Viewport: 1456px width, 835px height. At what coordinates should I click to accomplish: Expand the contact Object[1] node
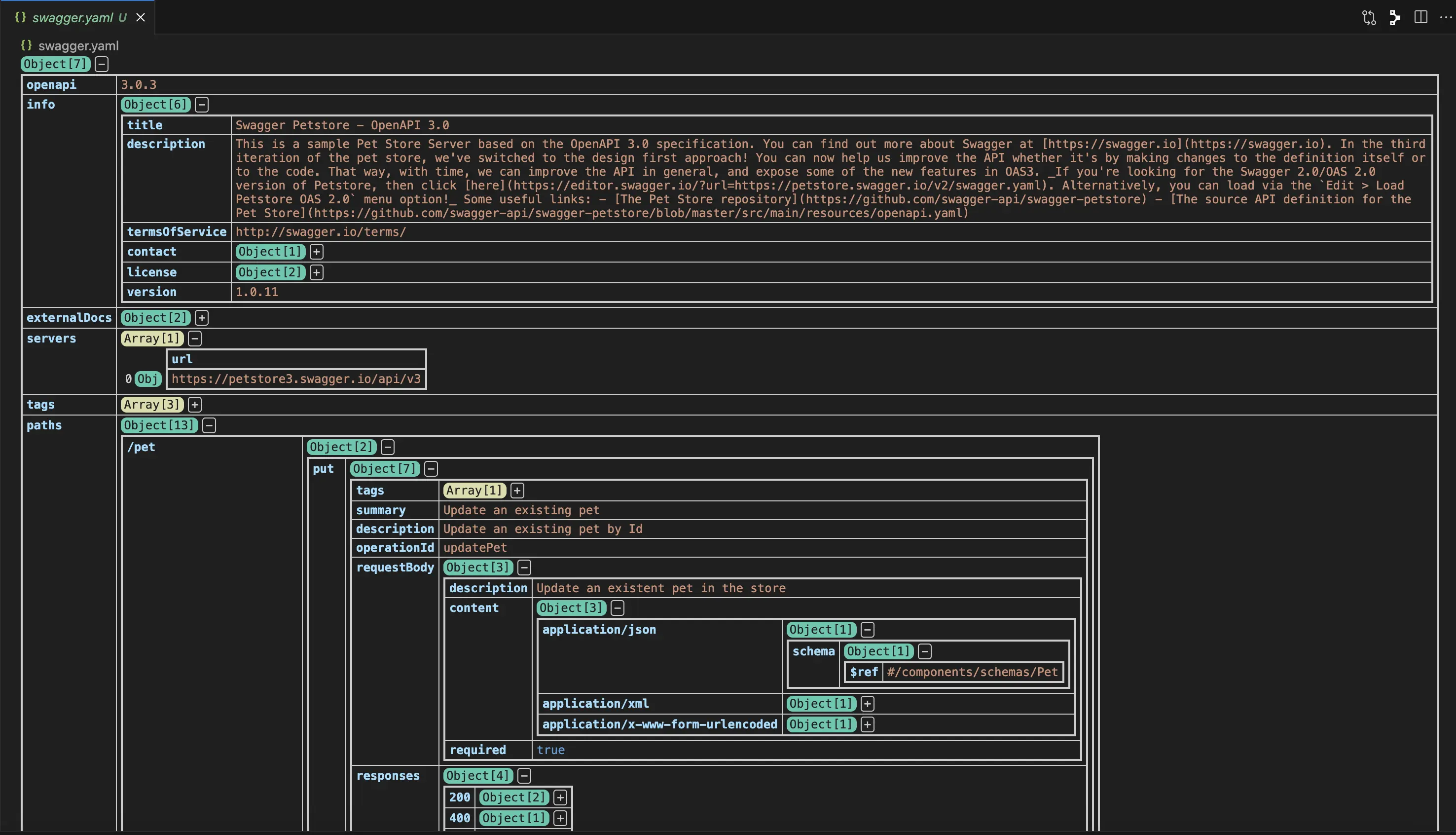(x=316, y=251)
